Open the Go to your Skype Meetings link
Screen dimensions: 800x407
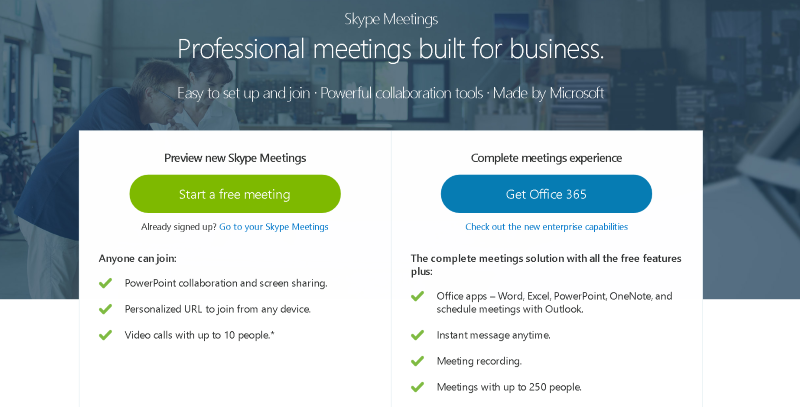point(274,227)
